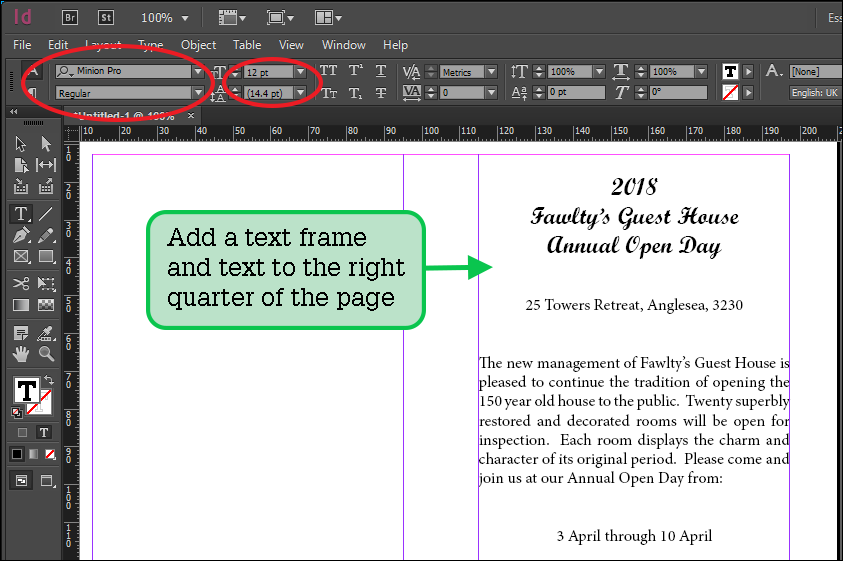Open the Table menu
The image size is (843, 561).
pyautogui.click(x=247, y=45)
